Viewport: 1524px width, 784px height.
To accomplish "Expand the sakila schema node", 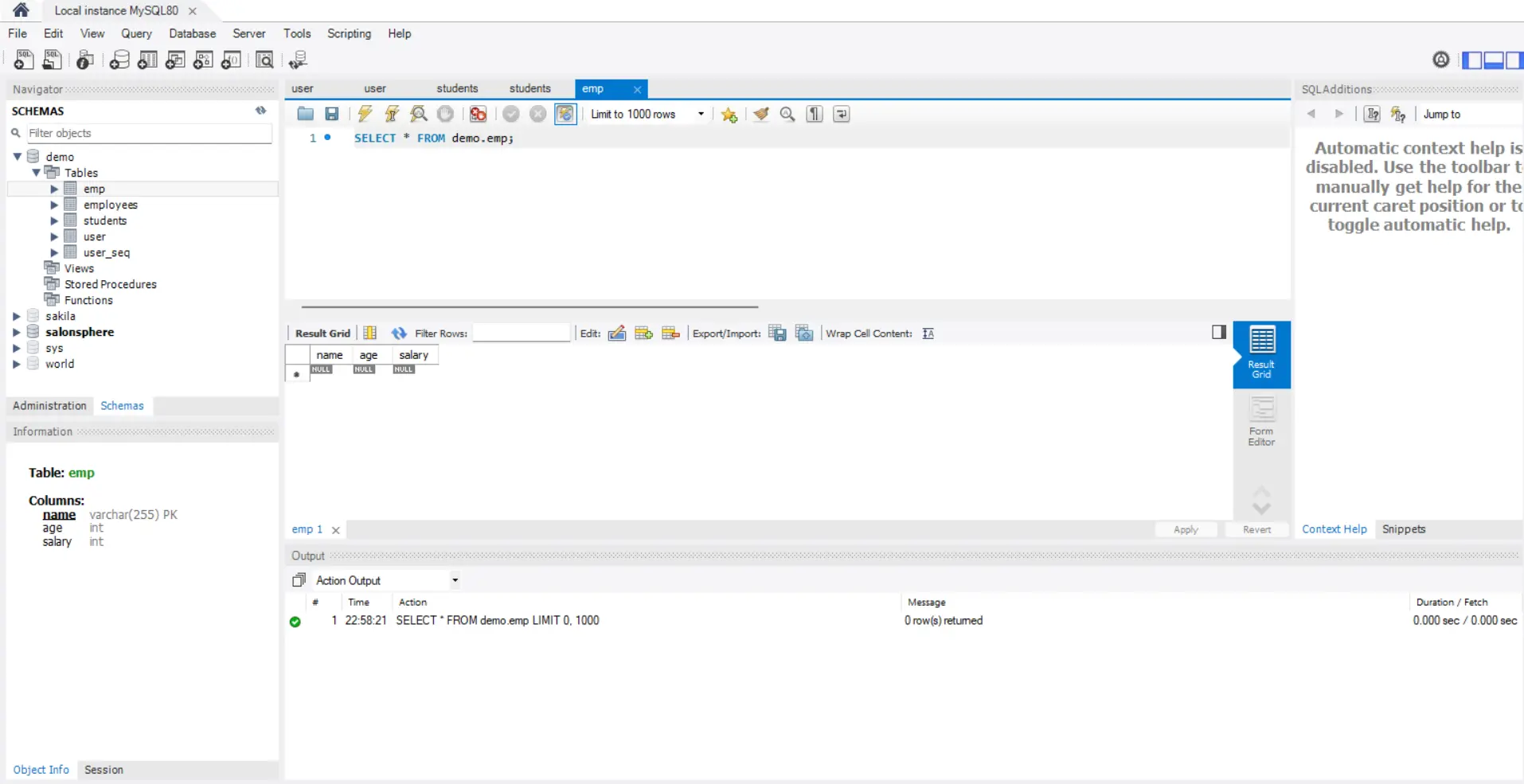I will tap(17, 316).
